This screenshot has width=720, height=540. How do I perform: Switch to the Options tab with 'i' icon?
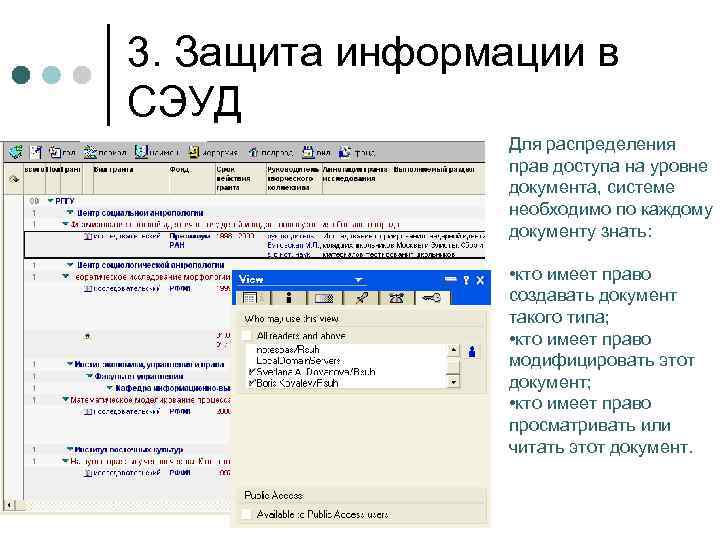[x=288, y=298]
